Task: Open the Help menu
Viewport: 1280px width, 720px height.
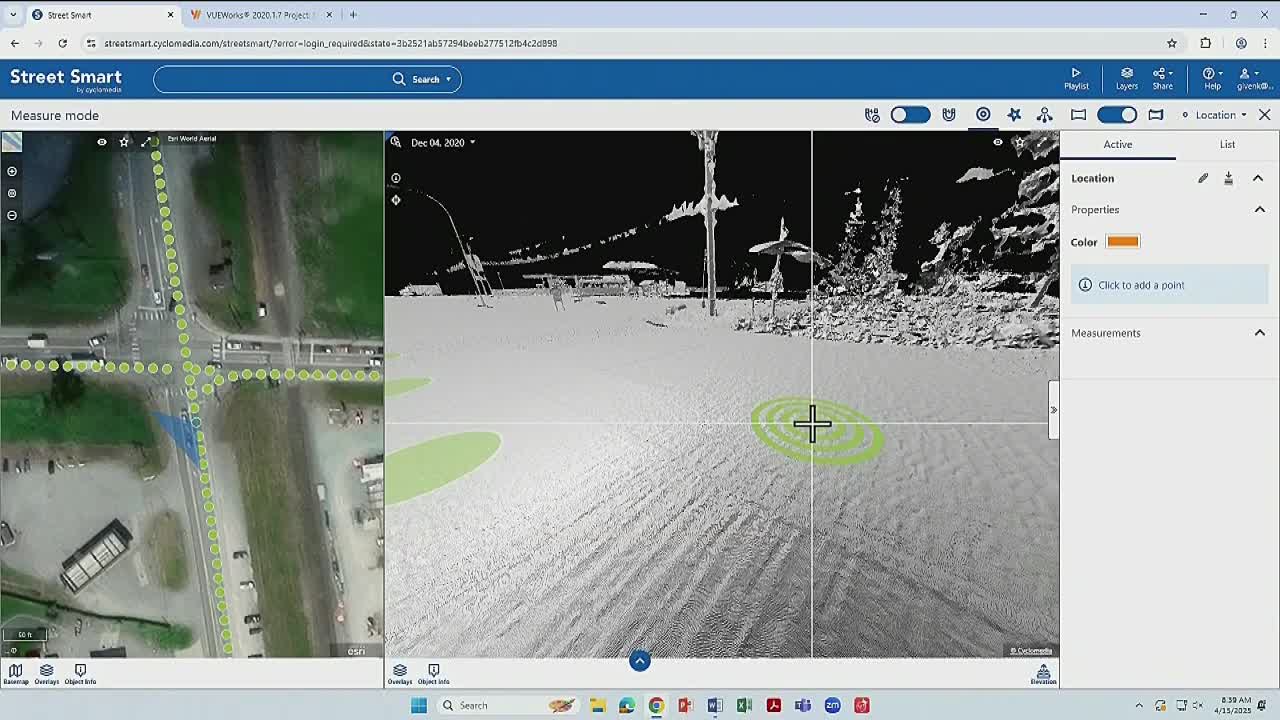Action: [1212, 78]
